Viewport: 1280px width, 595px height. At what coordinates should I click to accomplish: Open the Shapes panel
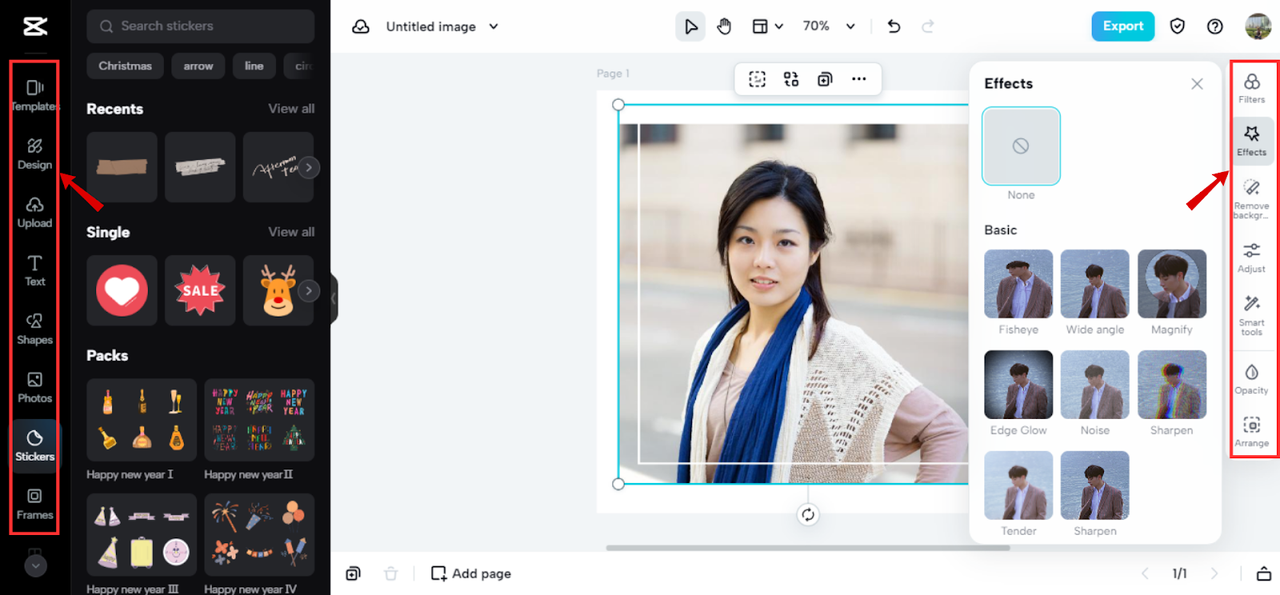point(35,328)
